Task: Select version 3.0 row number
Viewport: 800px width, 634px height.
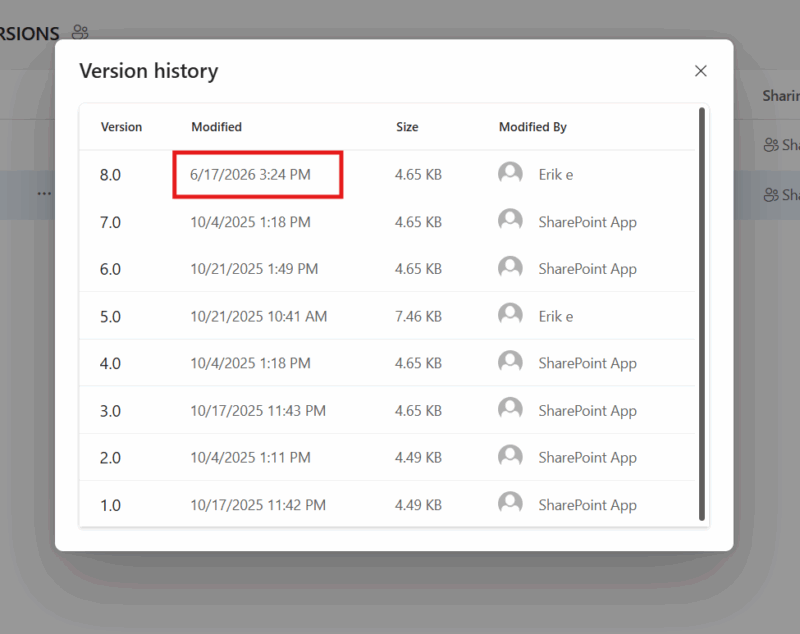Action: pos(110,411)
